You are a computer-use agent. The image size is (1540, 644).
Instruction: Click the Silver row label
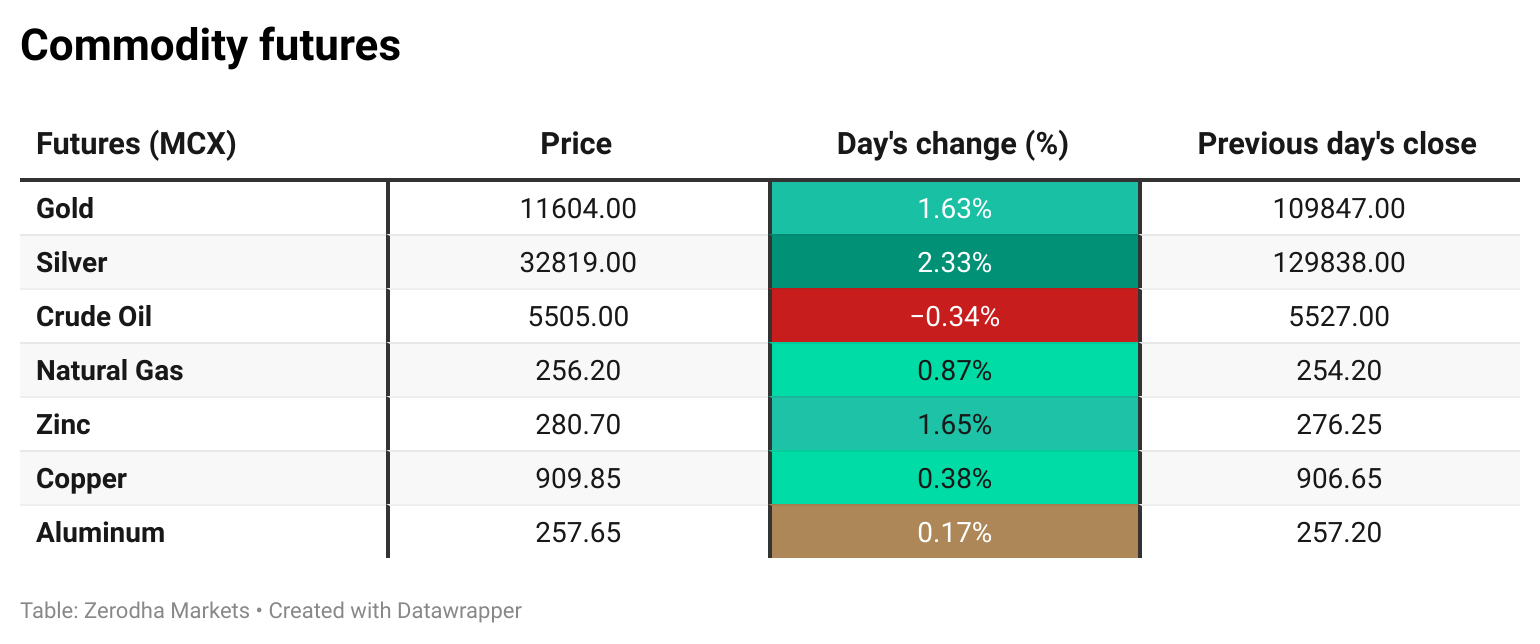71,262
